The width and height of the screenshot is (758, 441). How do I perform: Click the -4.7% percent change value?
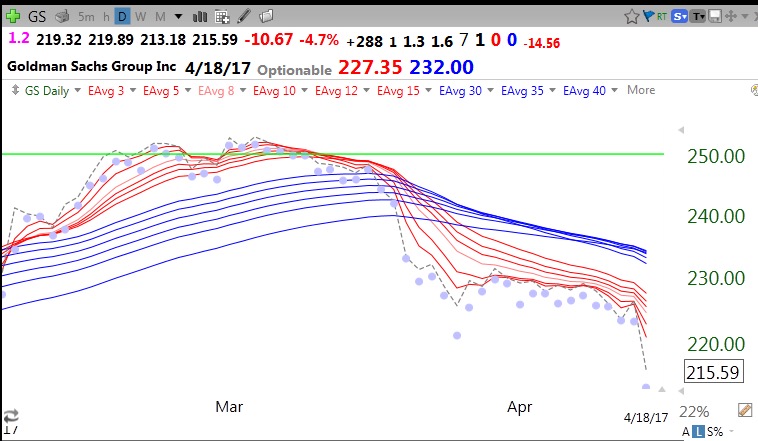tap(319, 39)
